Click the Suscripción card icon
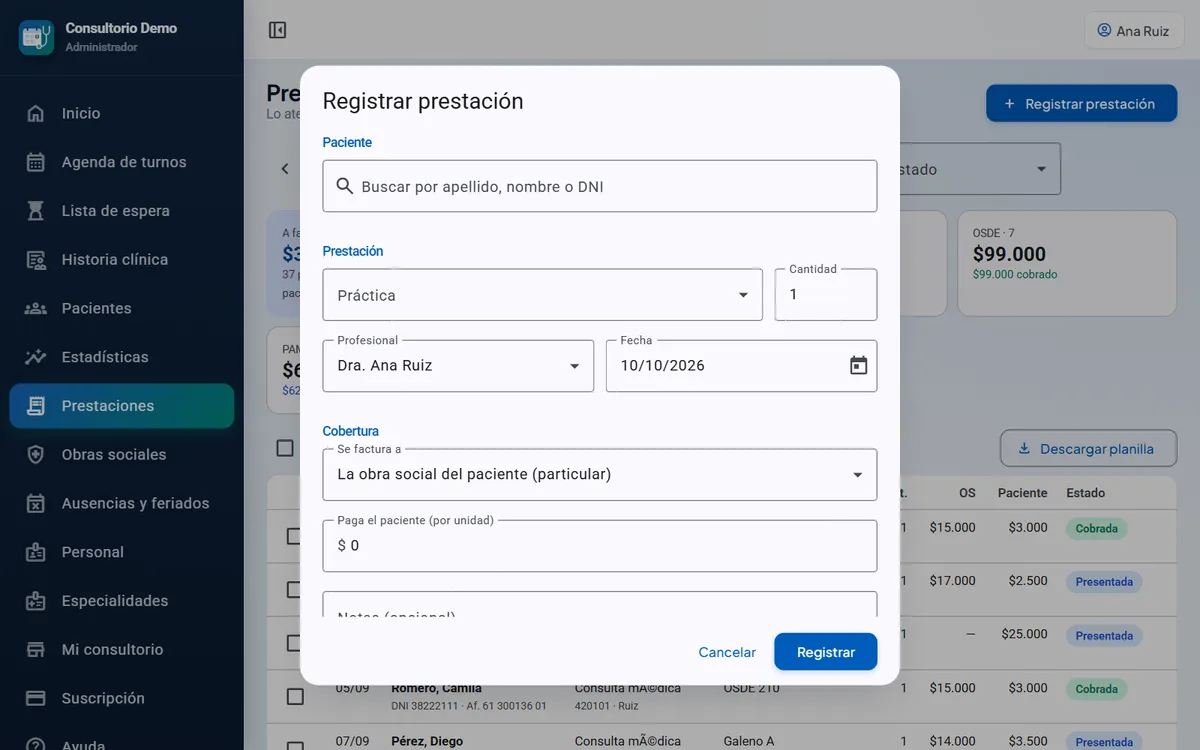The width and height of the screenshot is (1200, 750). (x=36, y=698)
